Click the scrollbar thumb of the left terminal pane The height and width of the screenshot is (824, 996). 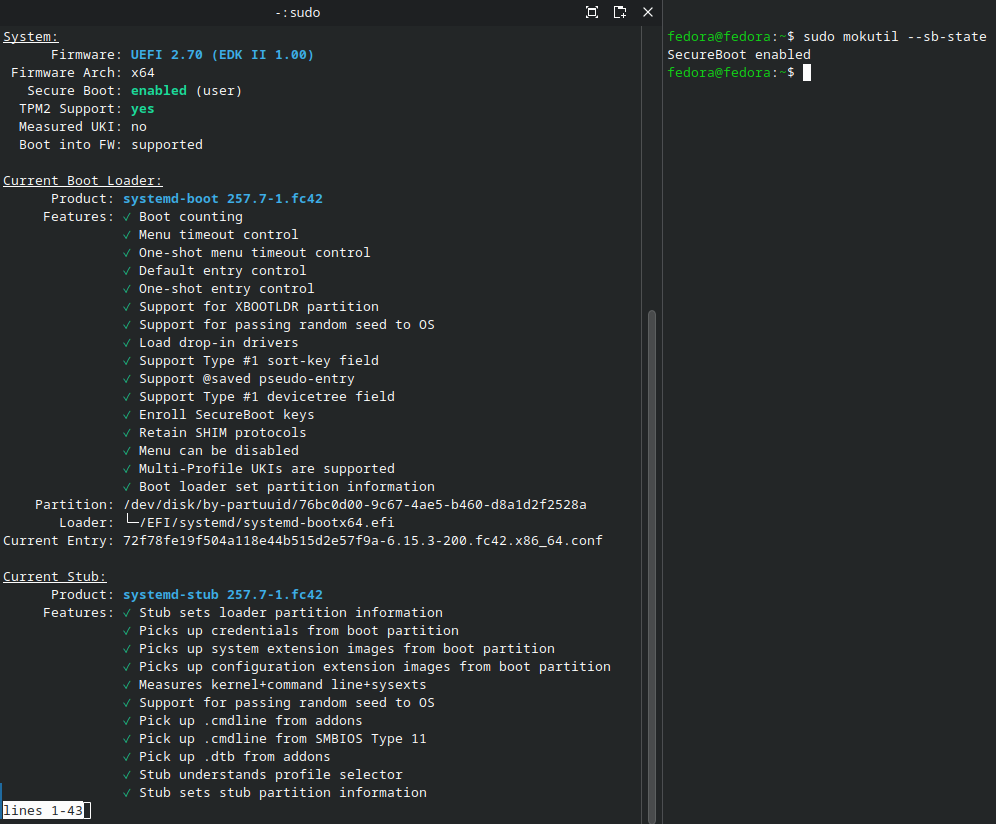pyautogui.click(x=651, y=565)
